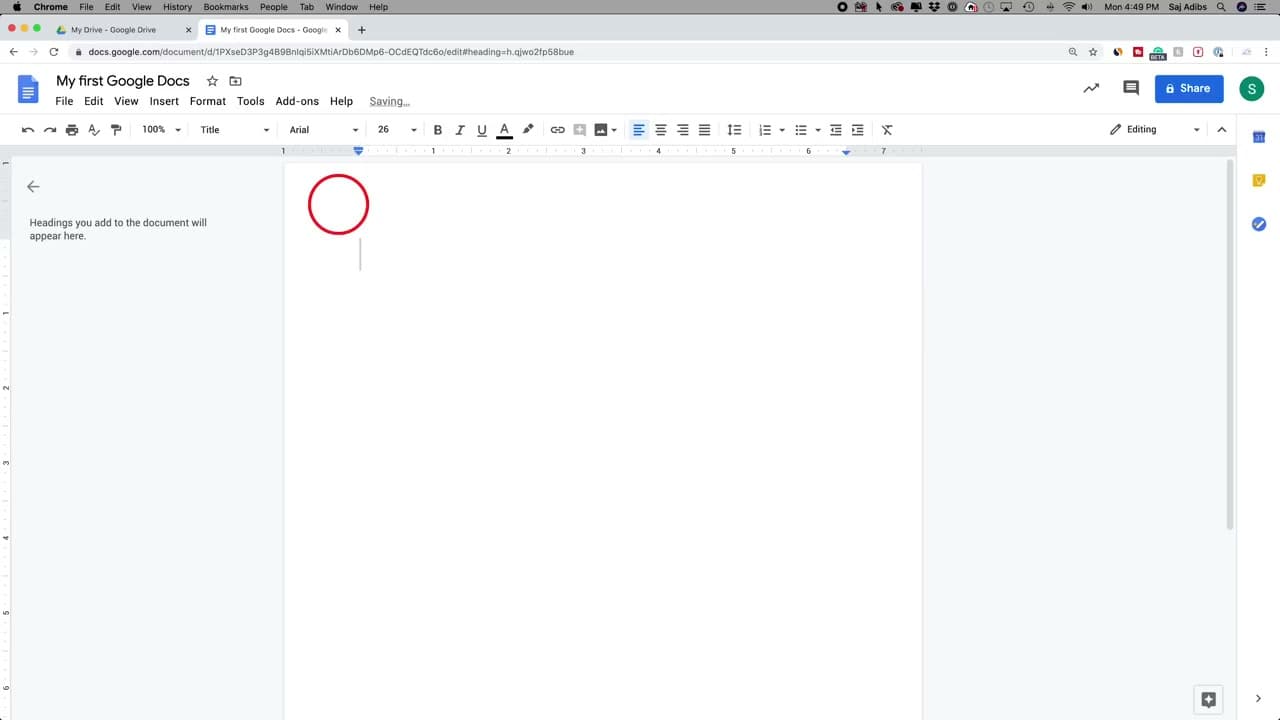The image size is (1280, 720).
Task: Close the document outline with back arrow
Action: tap(33, 187)
